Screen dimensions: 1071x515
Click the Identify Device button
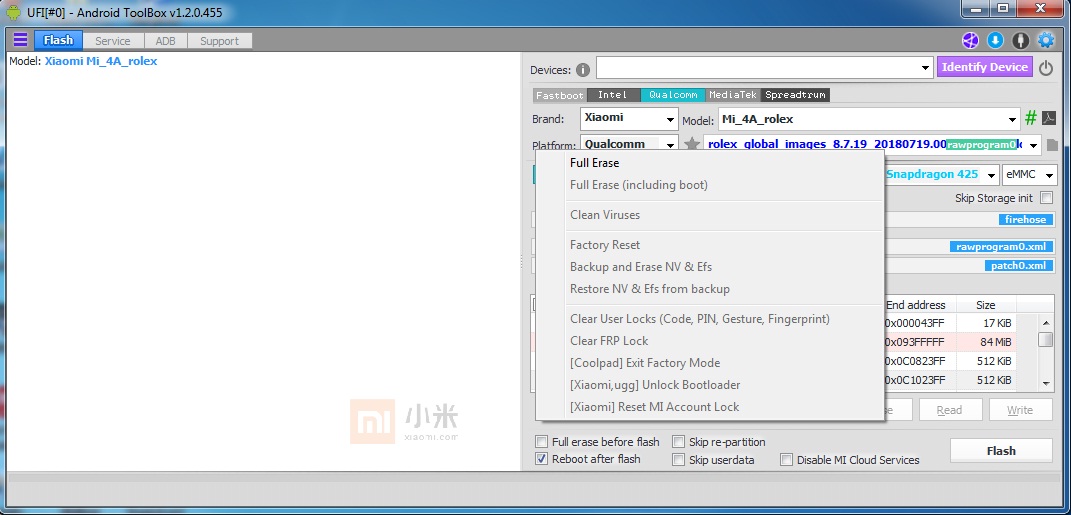(x=984, y=67)
